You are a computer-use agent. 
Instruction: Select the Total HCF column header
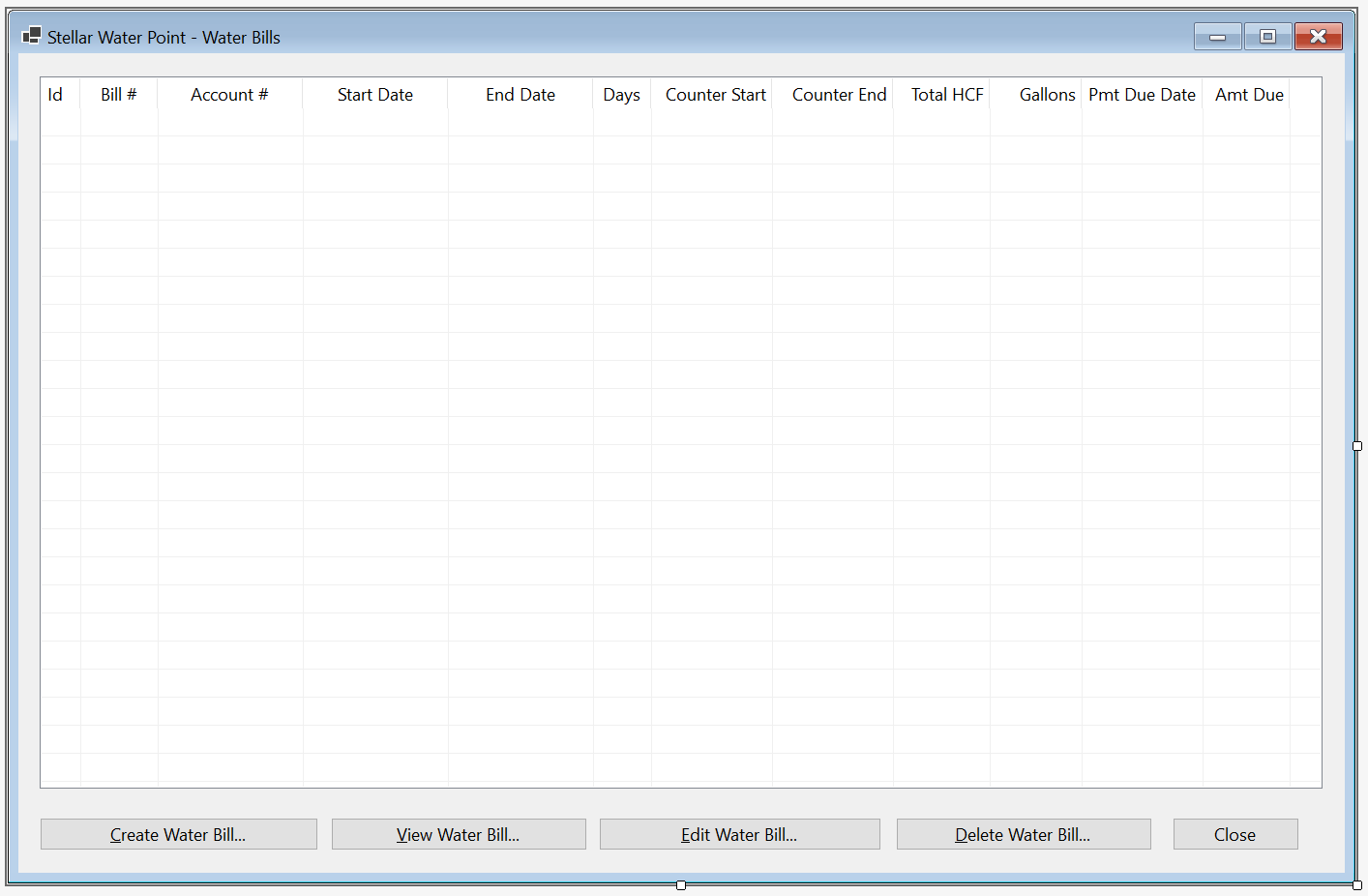pos(941,95)
